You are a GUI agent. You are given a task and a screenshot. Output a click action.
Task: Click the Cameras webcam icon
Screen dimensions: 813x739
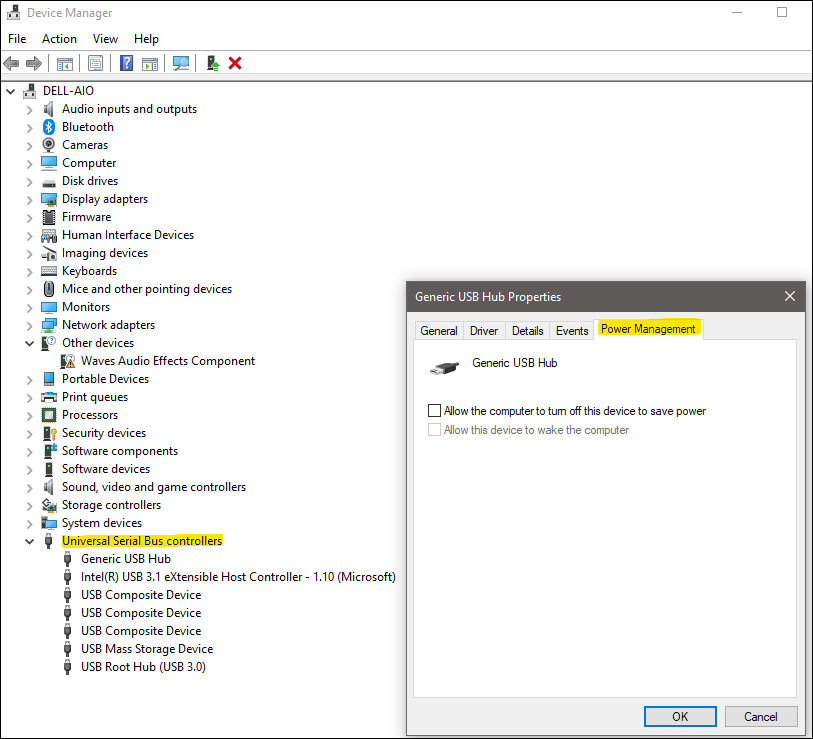(49, 145)
